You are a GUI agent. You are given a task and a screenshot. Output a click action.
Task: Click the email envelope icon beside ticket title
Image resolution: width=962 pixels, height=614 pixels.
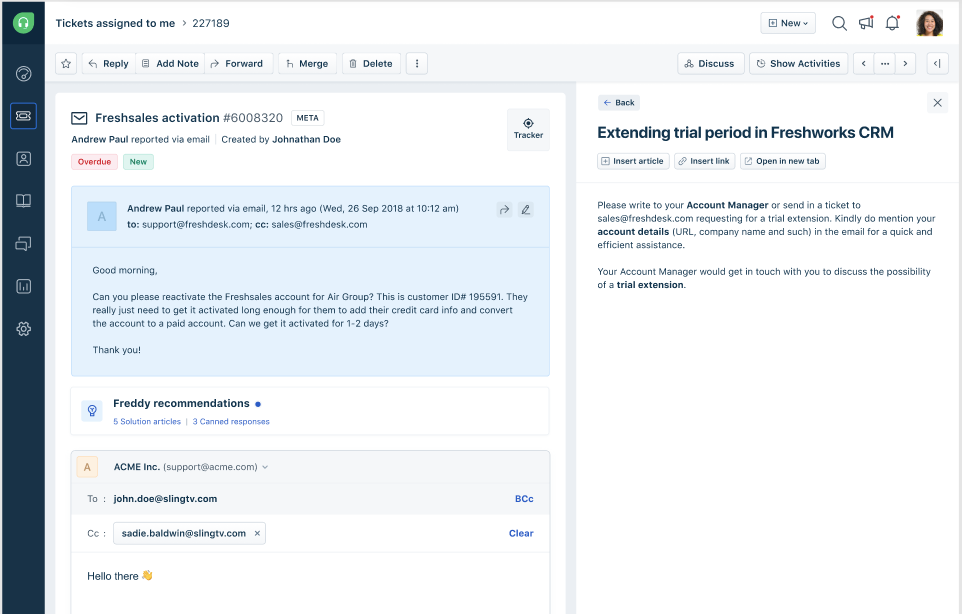coord(79,118)
